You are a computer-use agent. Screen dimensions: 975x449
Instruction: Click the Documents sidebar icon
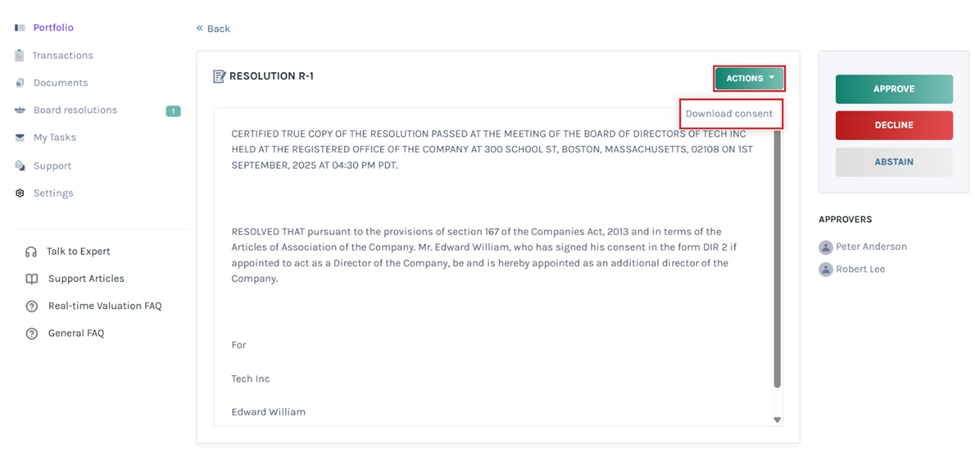tap(20, 83)
